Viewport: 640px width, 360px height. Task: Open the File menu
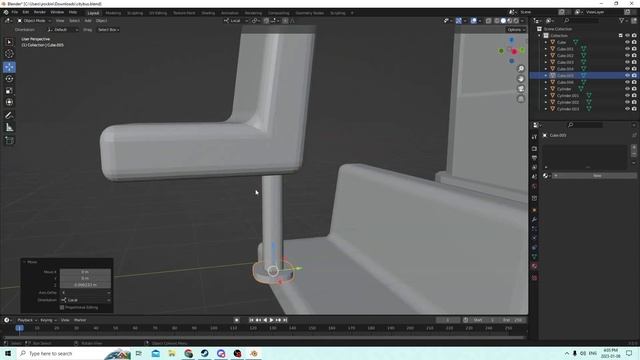[x=15, y=12]
